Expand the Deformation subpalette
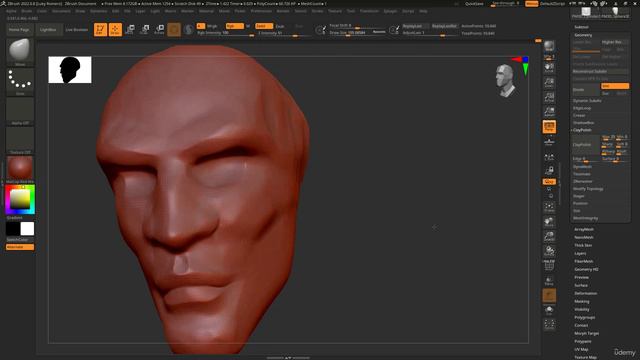 pos(585,293)
